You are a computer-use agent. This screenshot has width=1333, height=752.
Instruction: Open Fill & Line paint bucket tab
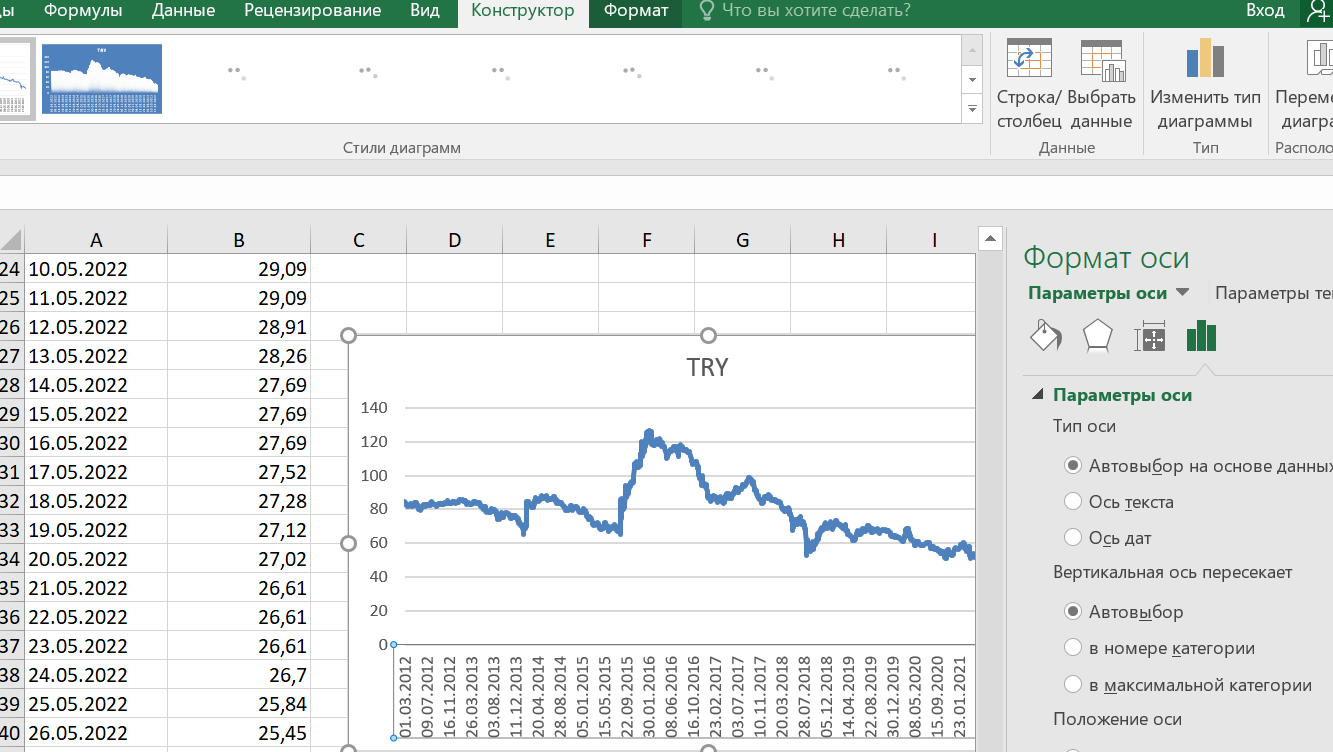[1046, 337]
